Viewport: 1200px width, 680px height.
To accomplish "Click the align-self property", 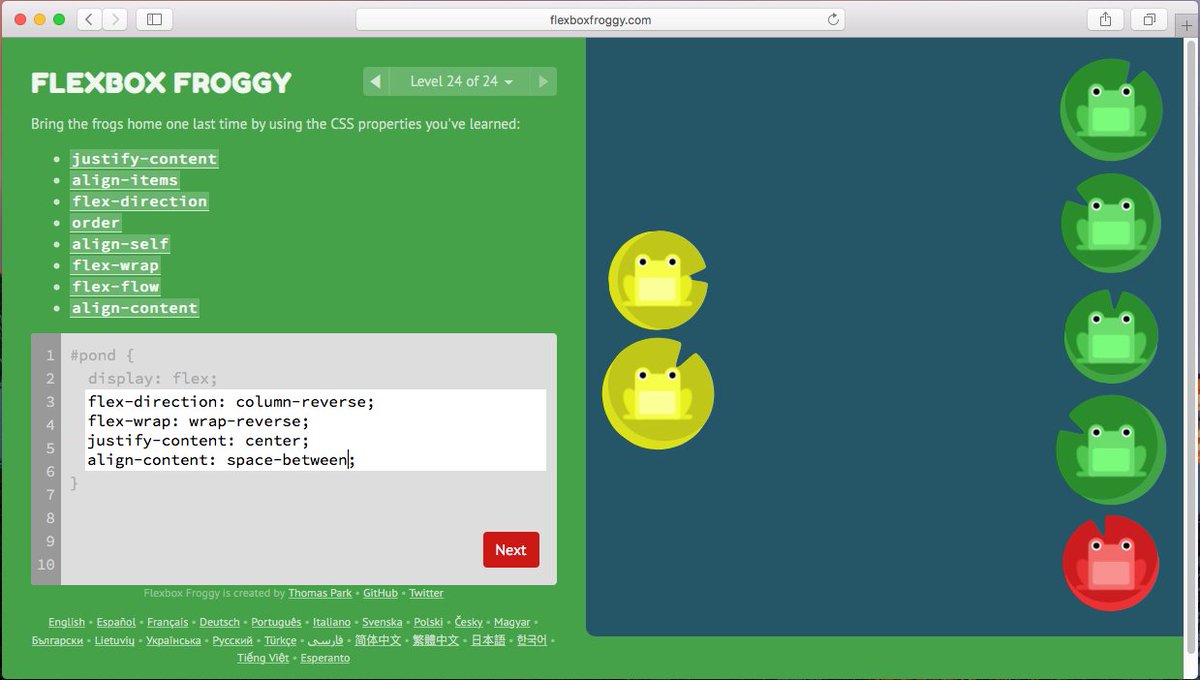I will [x=120, y=244].
